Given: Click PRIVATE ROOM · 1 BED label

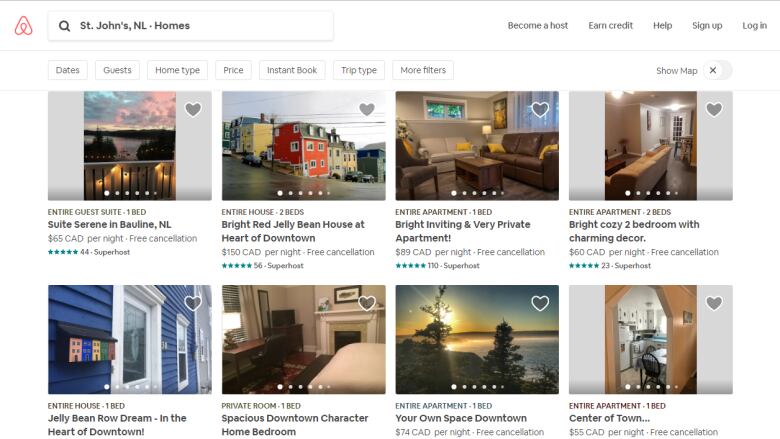Looking at the screenshot, I should (x=261, y=406).
